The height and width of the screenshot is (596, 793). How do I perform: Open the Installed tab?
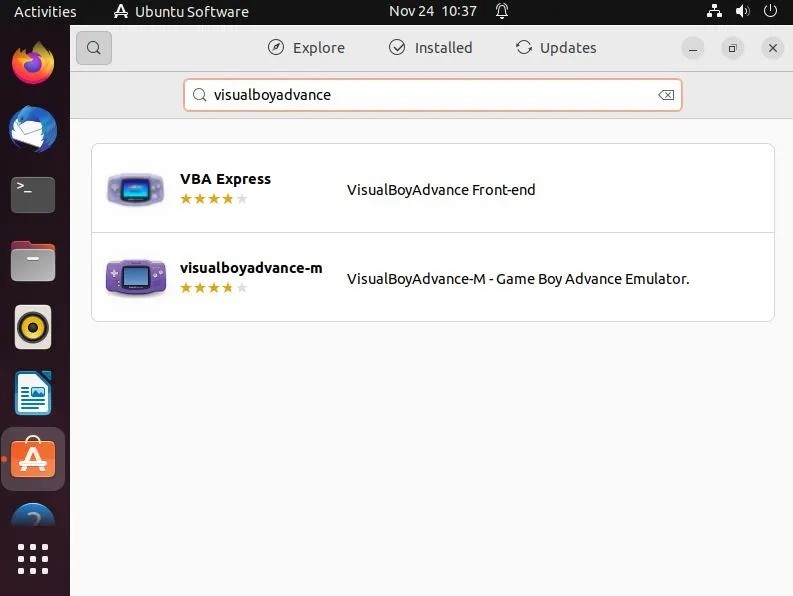click(x=430, y=48)
